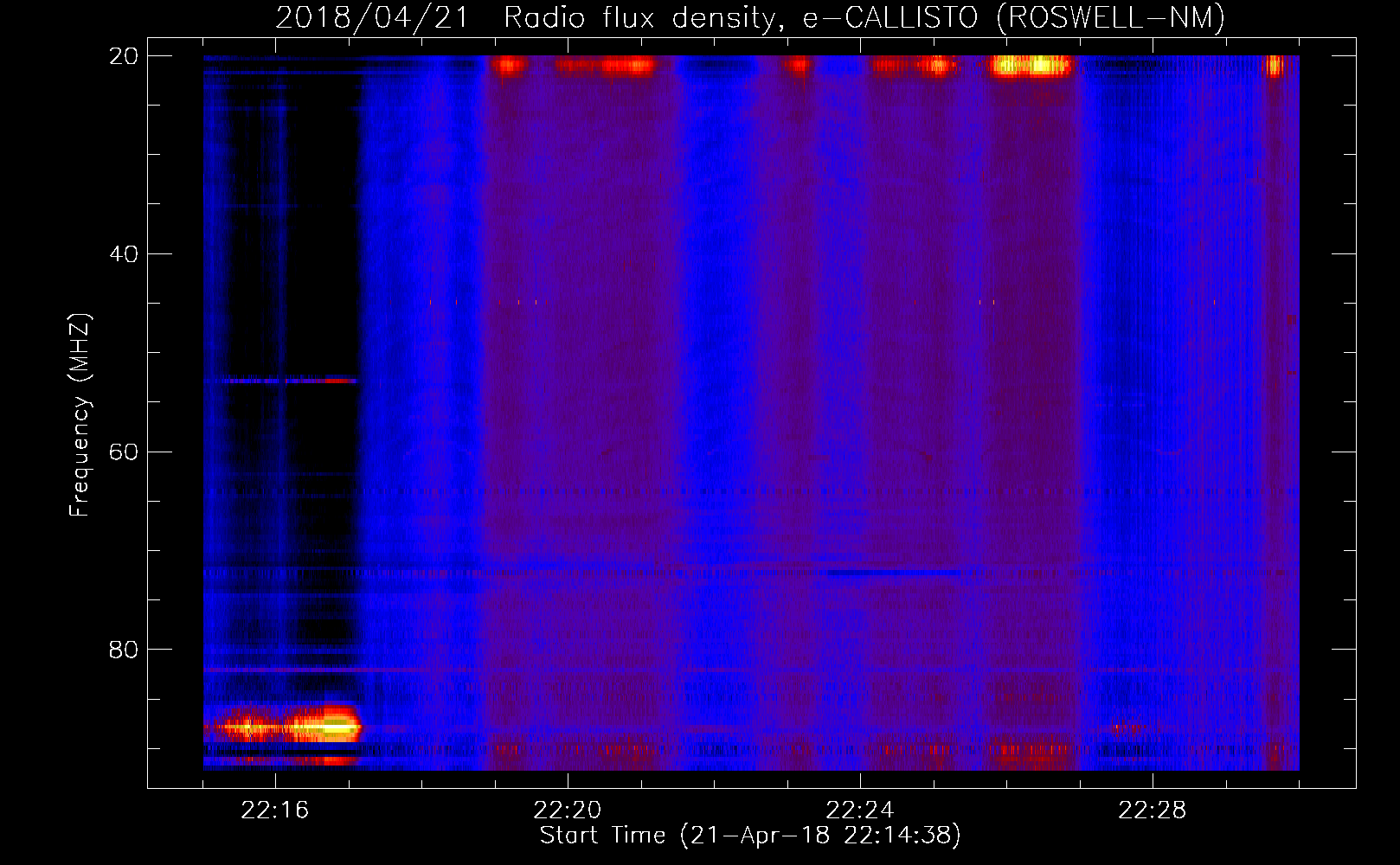The image size is (1400, 865).
Task: Click the 22:20 time tick label
Action: [568, 811]
